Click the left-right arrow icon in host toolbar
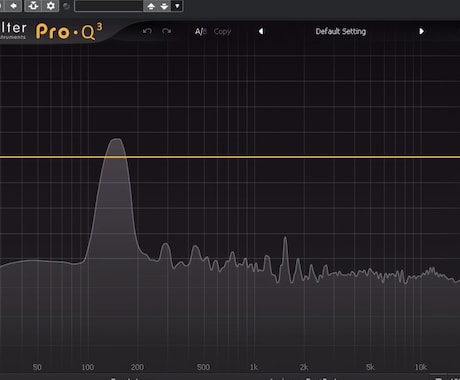Viewport: 460px width, 380px height. 14,5
